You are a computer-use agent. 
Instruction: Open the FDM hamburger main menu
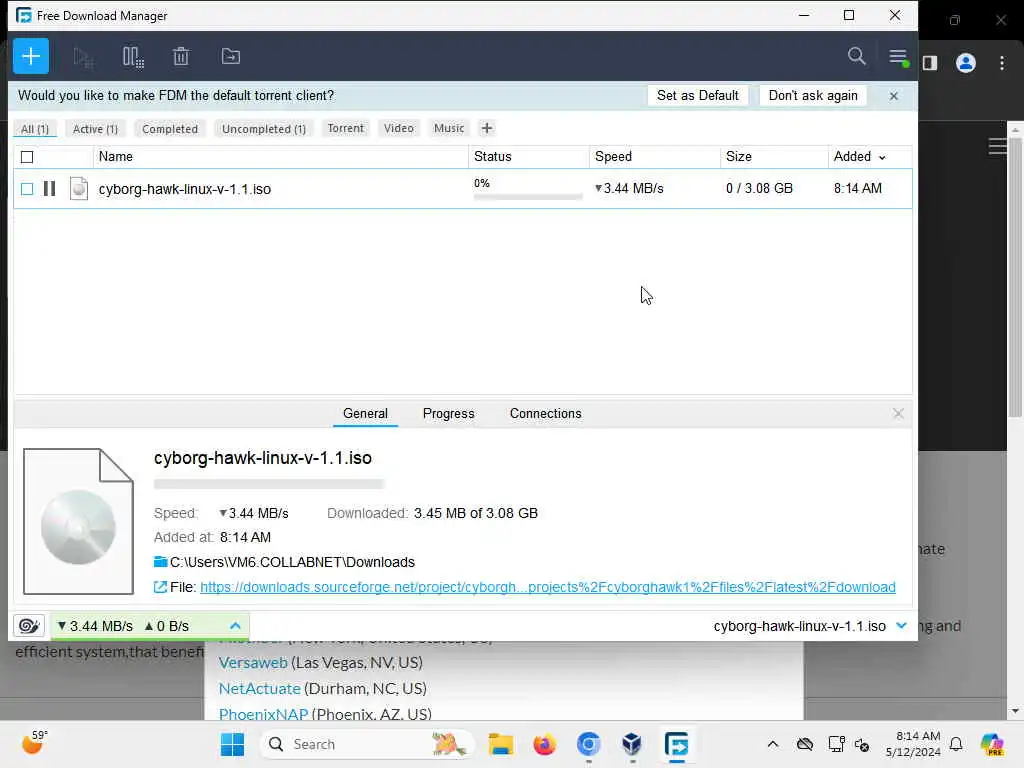click(898, 57)
